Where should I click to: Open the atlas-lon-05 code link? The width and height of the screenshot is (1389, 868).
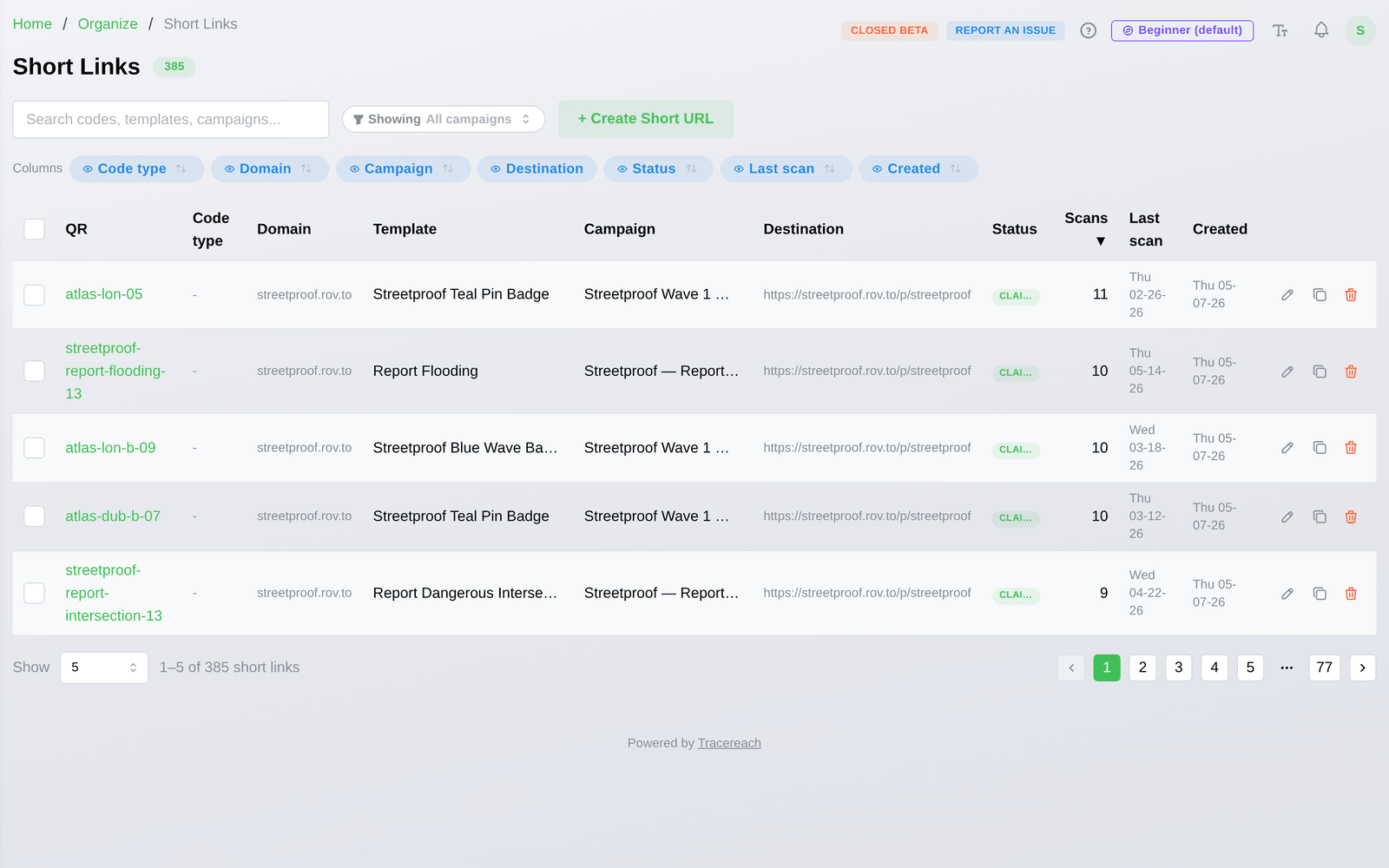pos(104,294)
